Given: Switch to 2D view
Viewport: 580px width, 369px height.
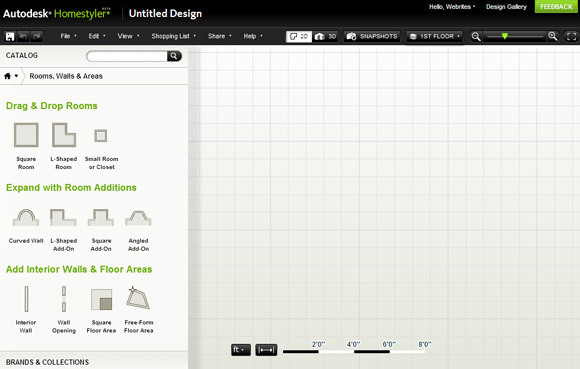Looking at the screenshot, I should tap(299, 36).
